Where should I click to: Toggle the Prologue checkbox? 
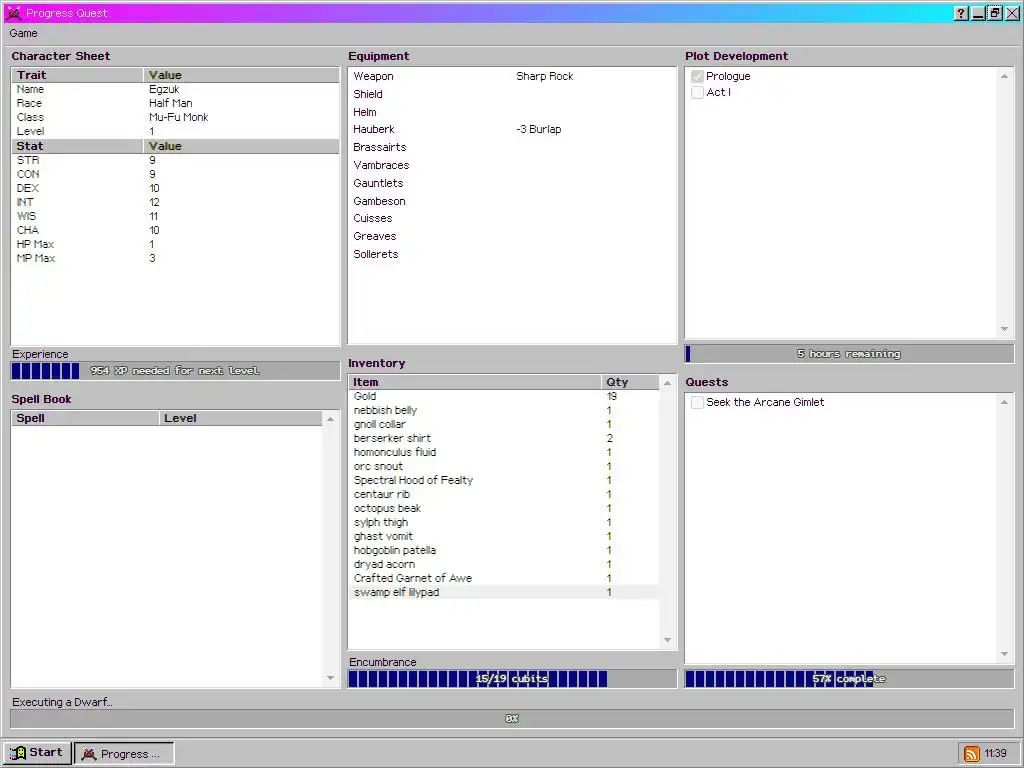click(697, 76)
